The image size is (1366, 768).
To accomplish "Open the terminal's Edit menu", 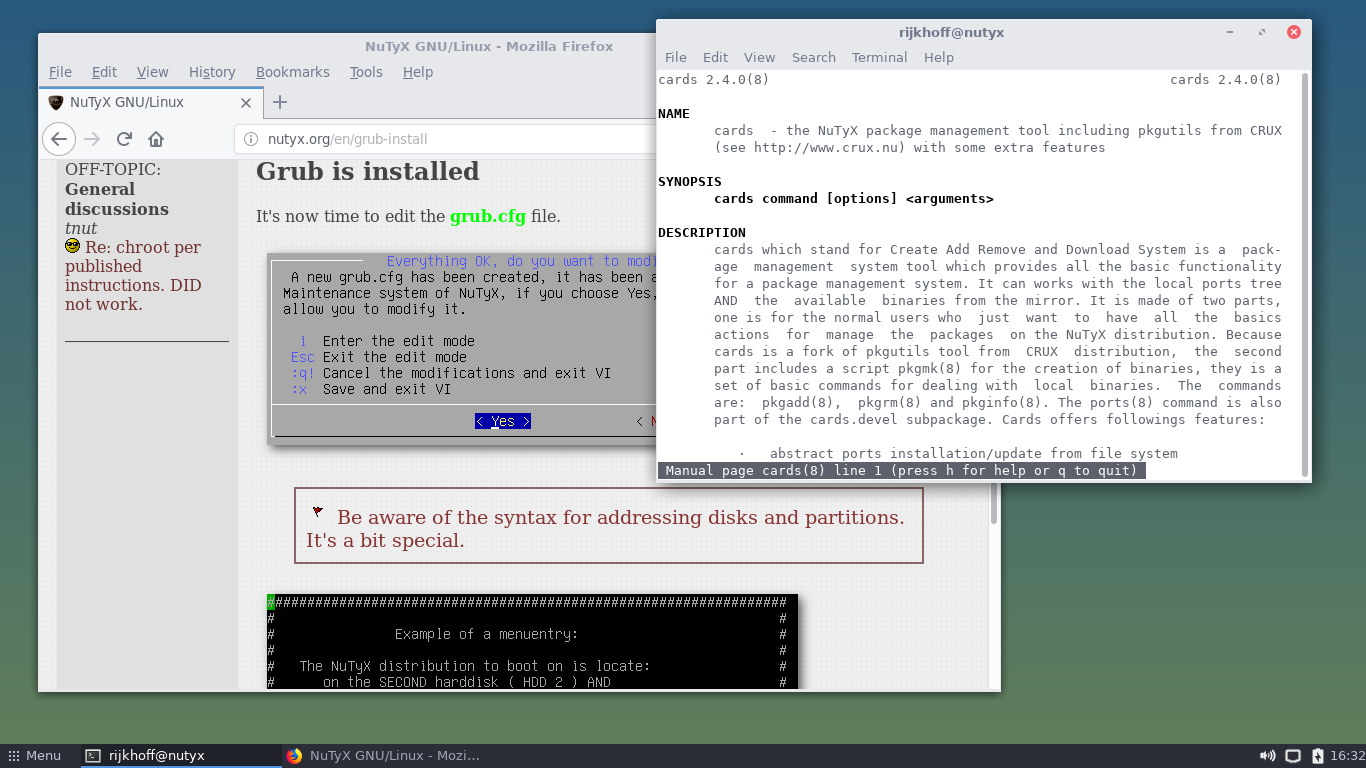I will tap(715, 57).
